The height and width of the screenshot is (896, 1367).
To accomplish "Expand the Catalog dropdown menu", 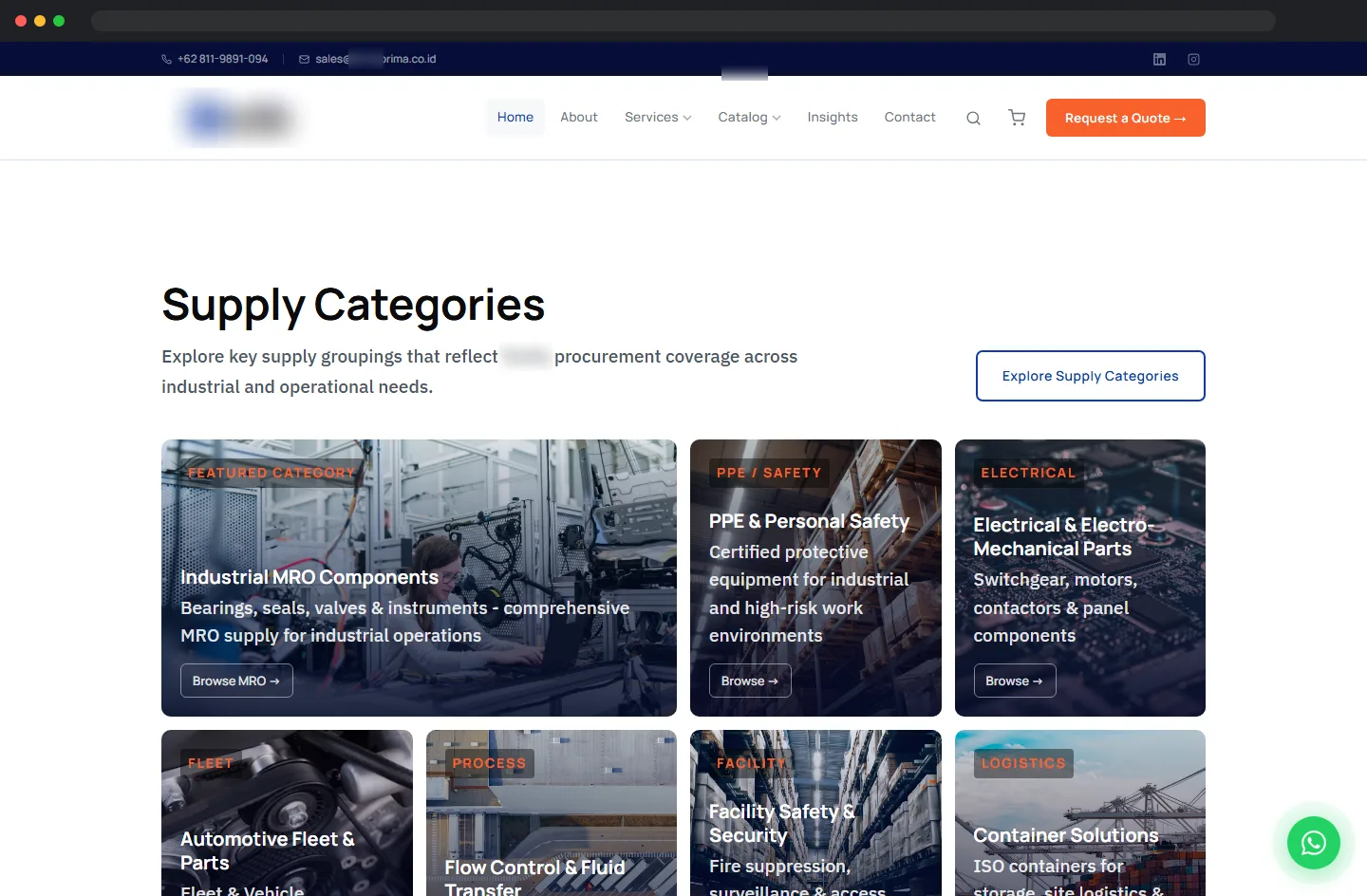I will (749, 117).
